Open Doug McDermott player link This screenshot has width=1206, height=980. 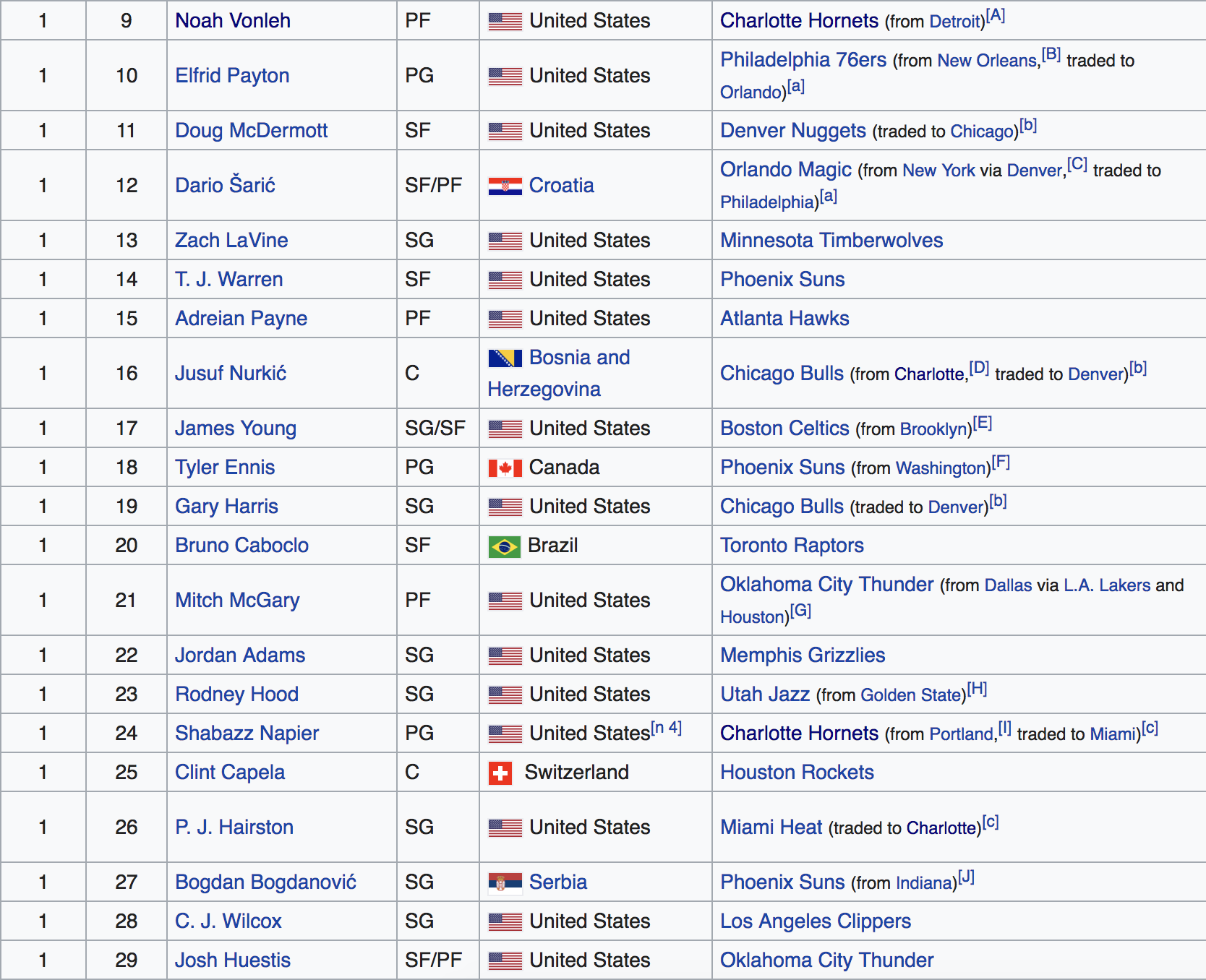[x=252, y=130]
